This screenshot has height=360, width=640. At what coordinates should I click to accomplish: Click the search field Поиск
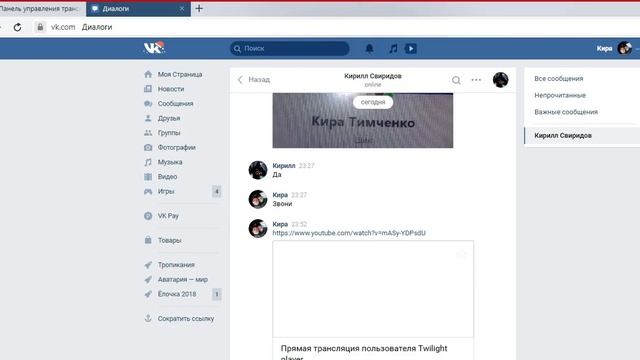[x=289, y=49]
